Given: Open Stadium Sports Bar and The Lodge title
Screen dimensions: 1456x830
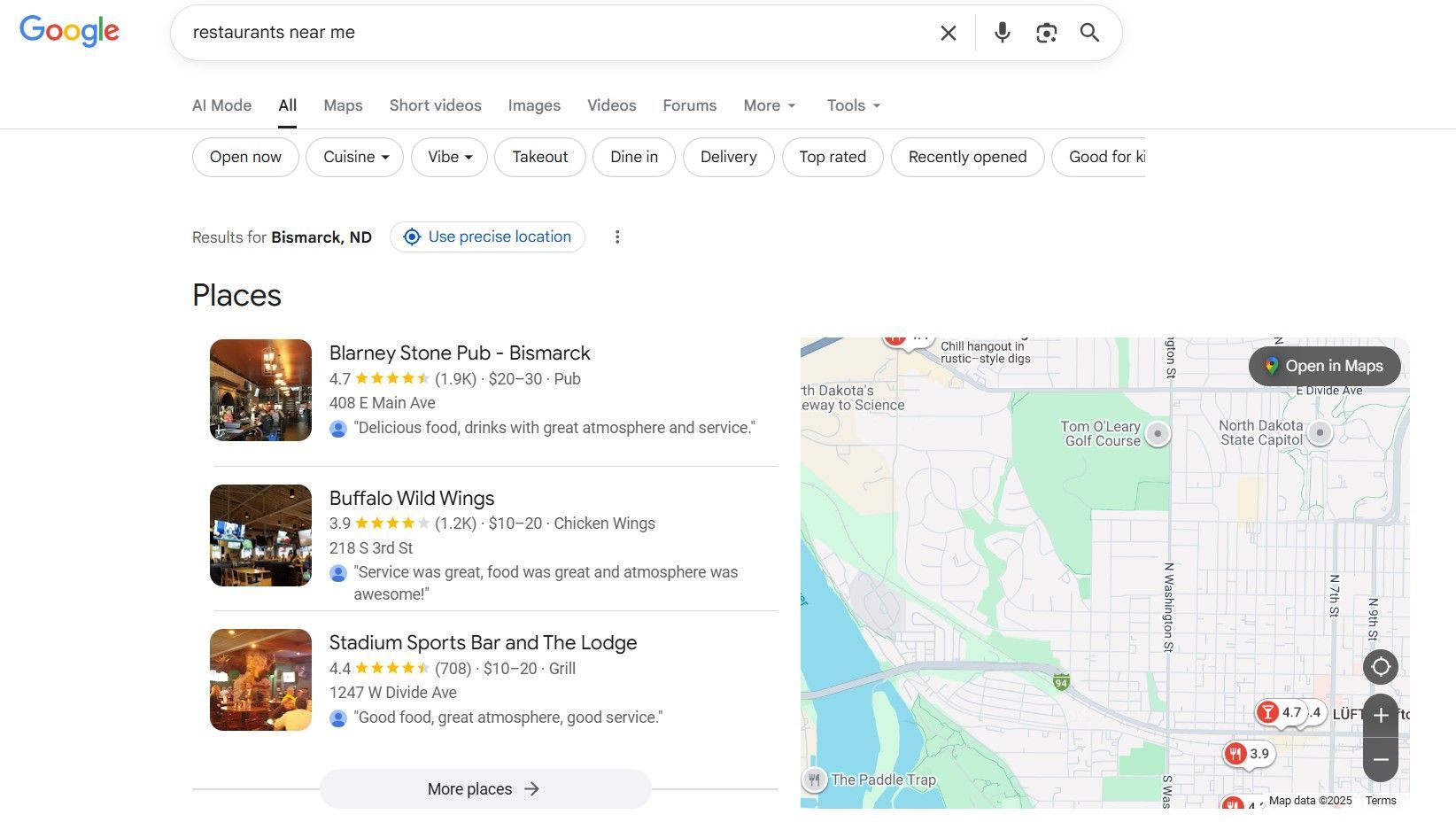Looking at the screenshot, I should coord(483,642).
